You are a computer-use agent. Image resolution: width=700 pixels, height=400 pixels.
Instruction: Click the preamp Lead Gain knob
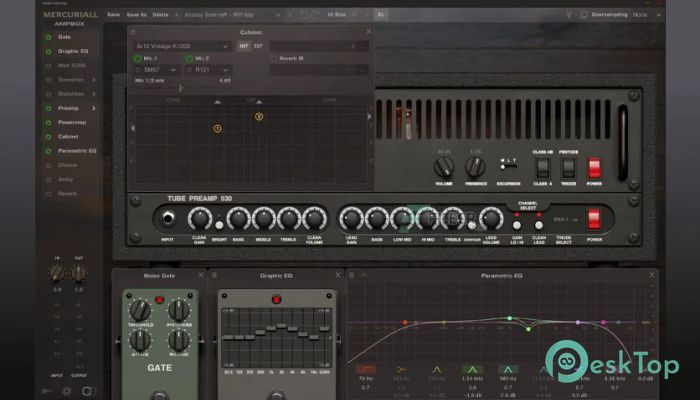[351, 219]
